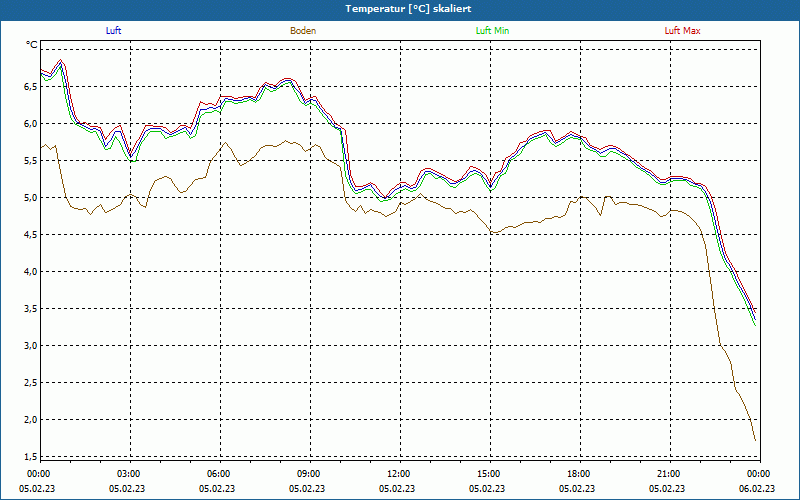Click the 5,0 y-axis value
The image size is (800, 500).
click(30, 197)
